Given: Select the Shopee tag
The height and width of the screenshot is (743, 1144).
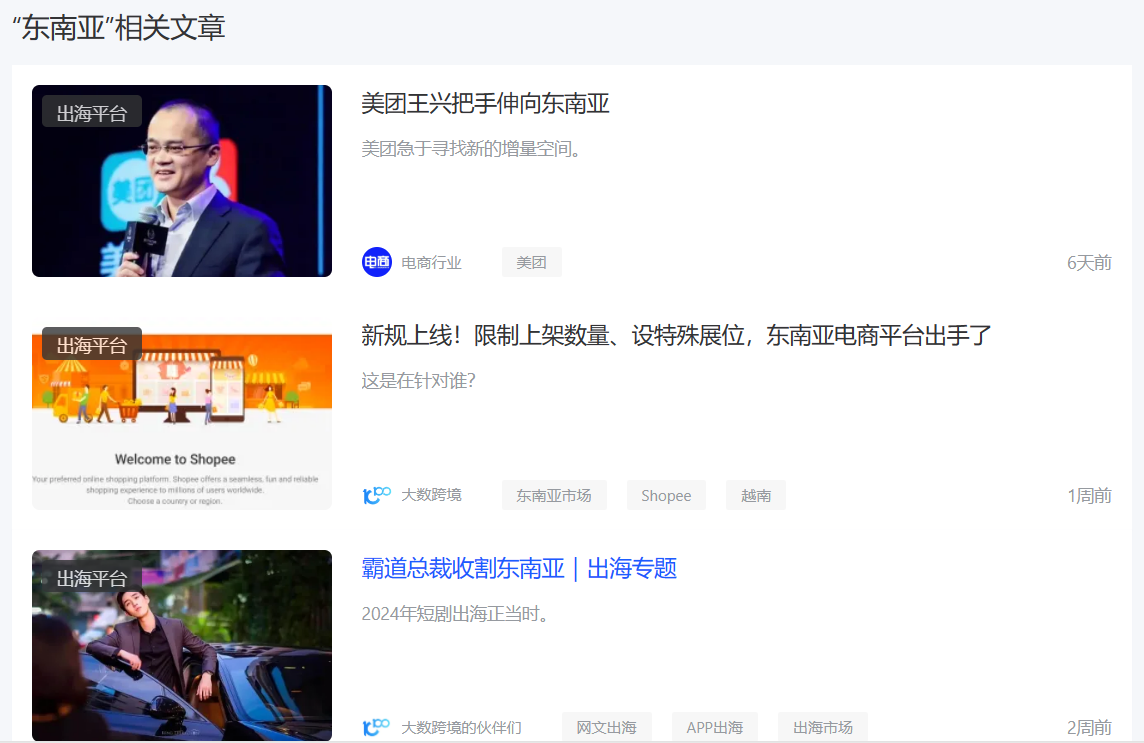Looking at the screenshot, I should pyautogui.click(x=666, y=495).
